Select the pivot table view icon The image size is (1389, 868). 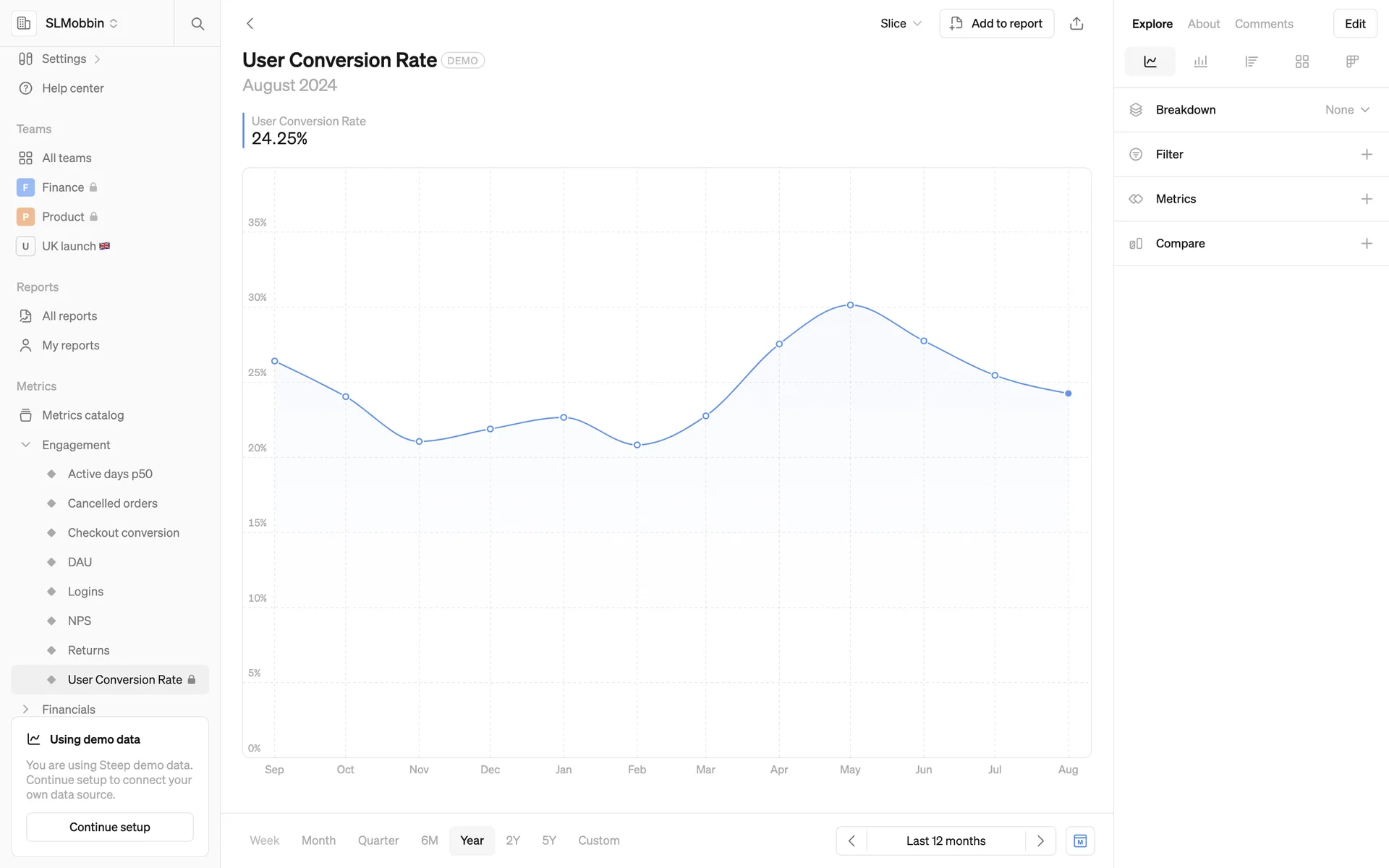point(1351,61)
